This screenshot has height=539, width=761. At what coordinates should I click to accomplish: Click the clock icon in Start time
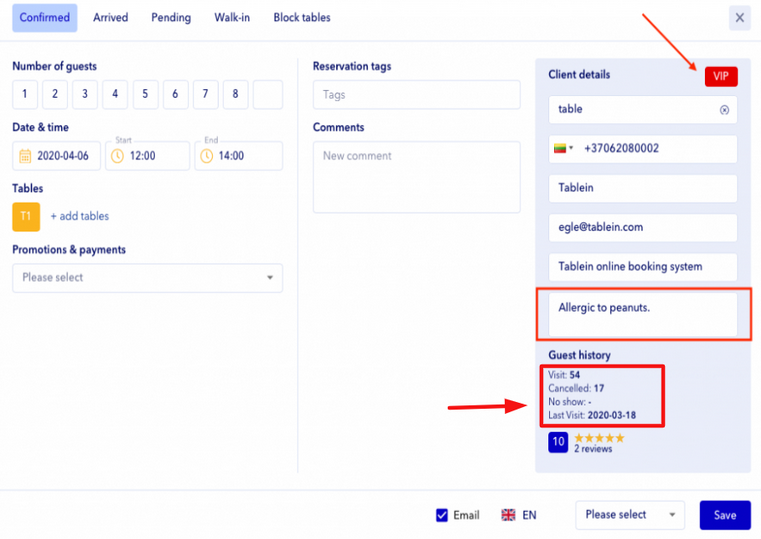(118, 156)
